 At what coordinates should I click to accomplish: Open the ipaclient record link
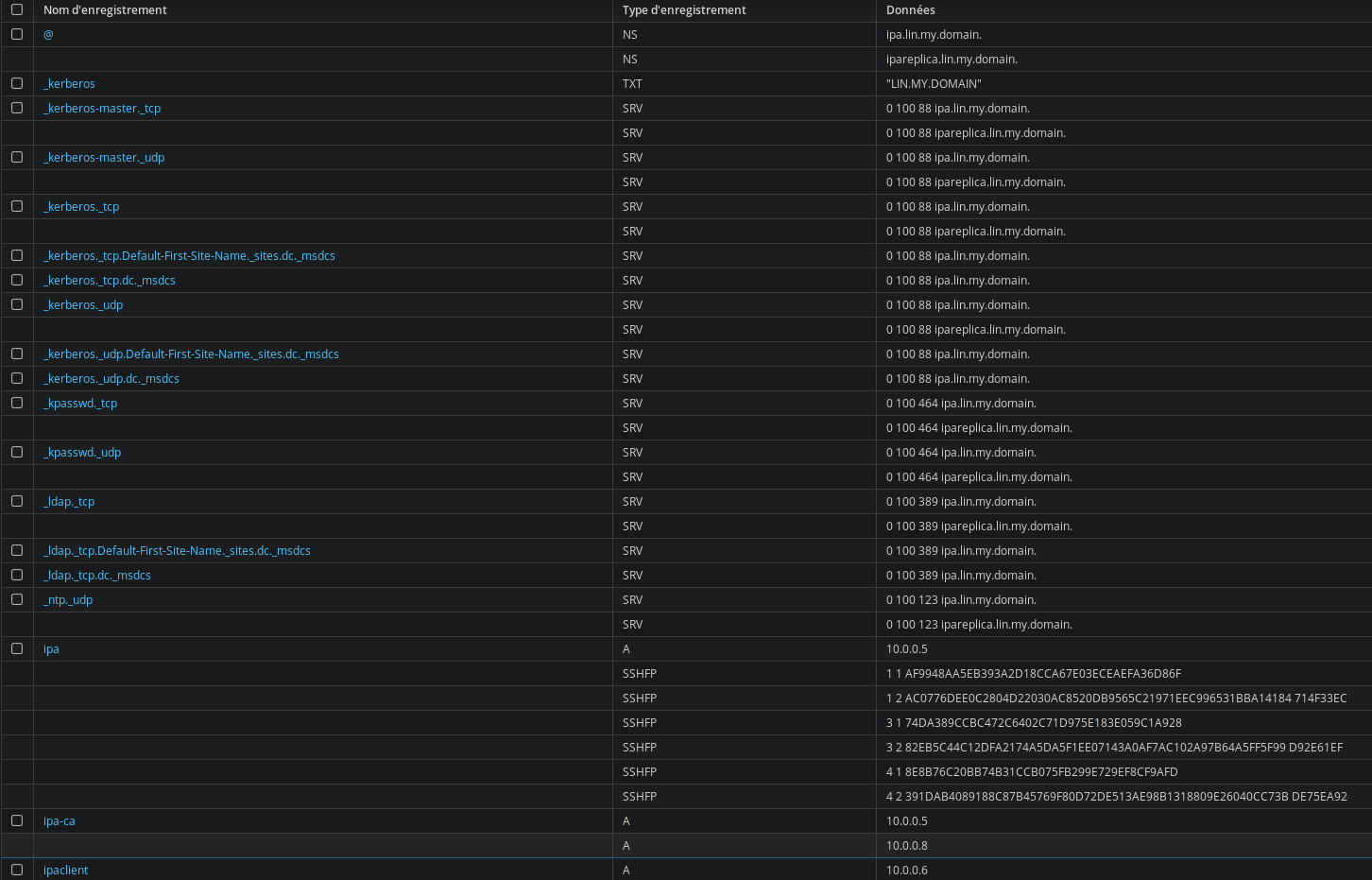tap(65, 870)
